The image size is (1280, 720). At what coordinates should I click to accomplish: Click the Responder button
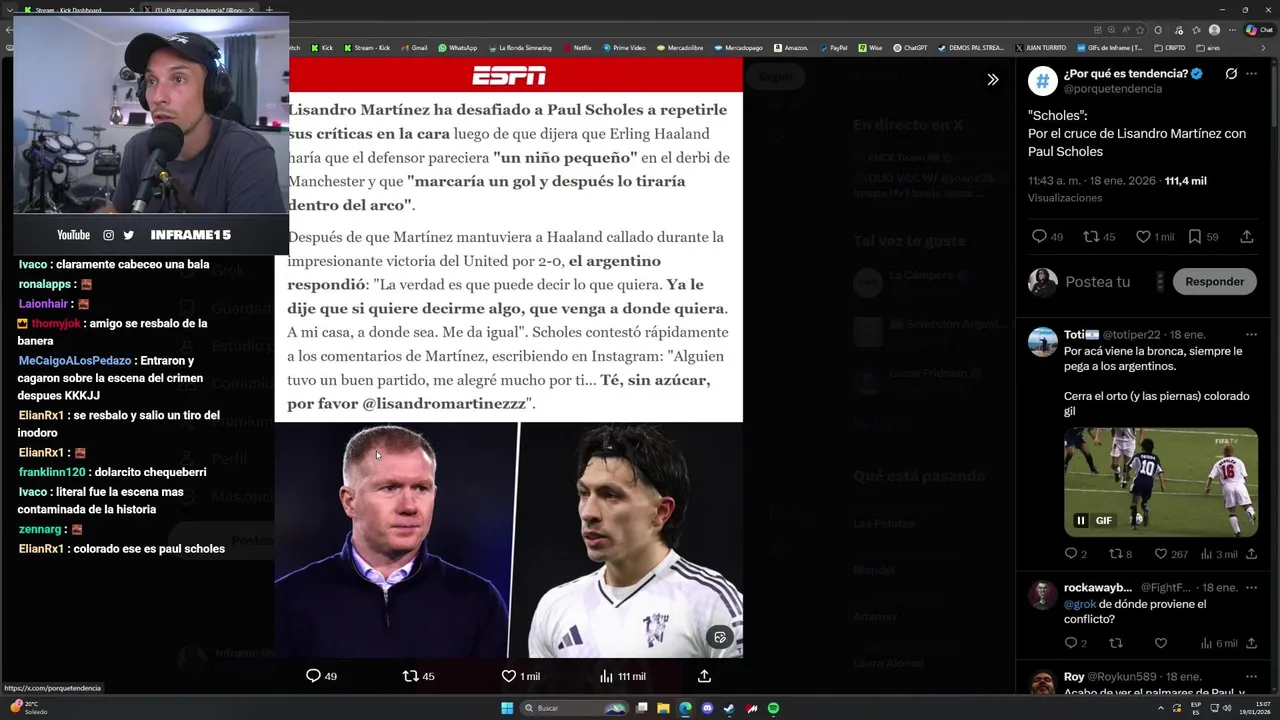[x=1214, y=282]
